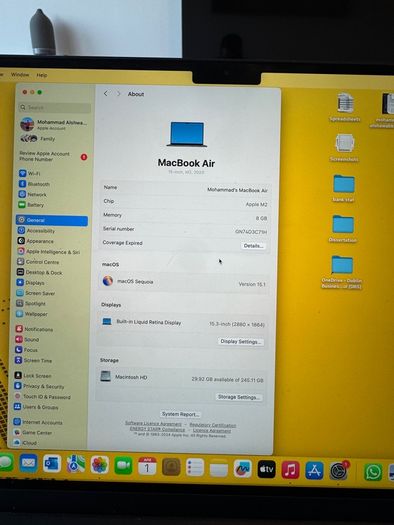The width and height of the screenshot is (394, 525).
Task: Launch FaceTime from the Dock
Action: point(123,465)
